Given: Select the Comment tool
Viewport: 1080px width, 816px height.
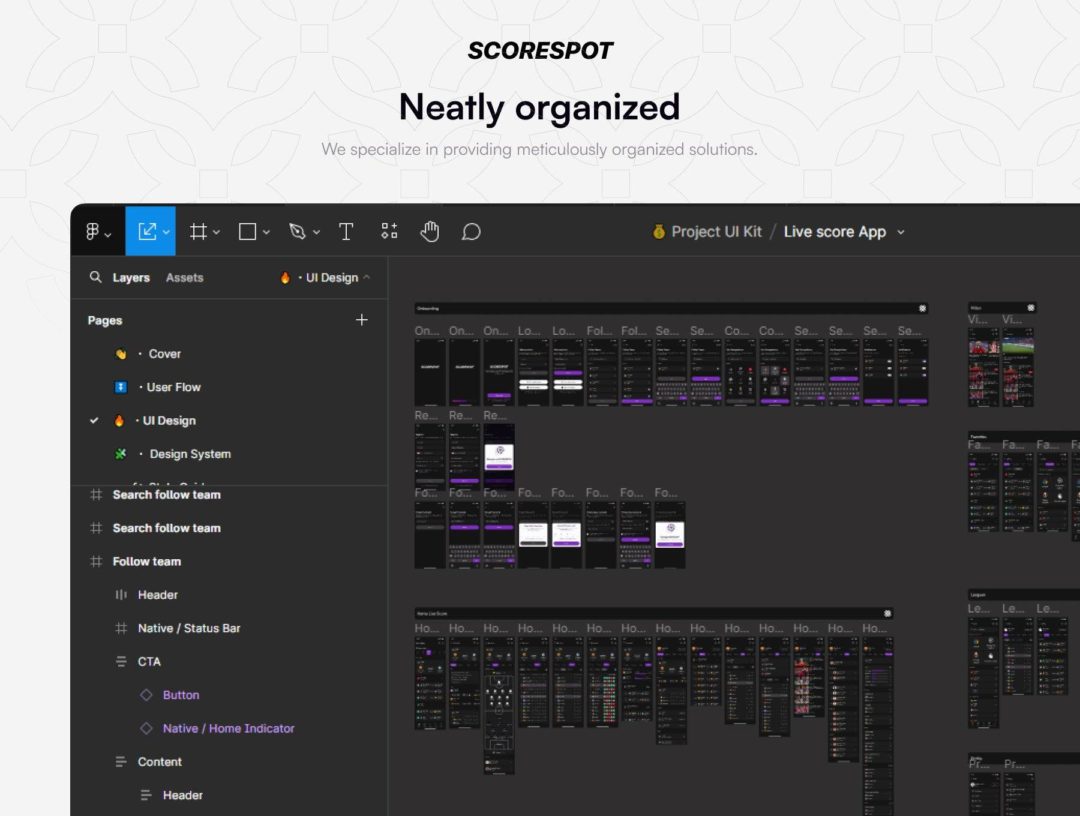Looking at the screenshot, I should [471, 231].
